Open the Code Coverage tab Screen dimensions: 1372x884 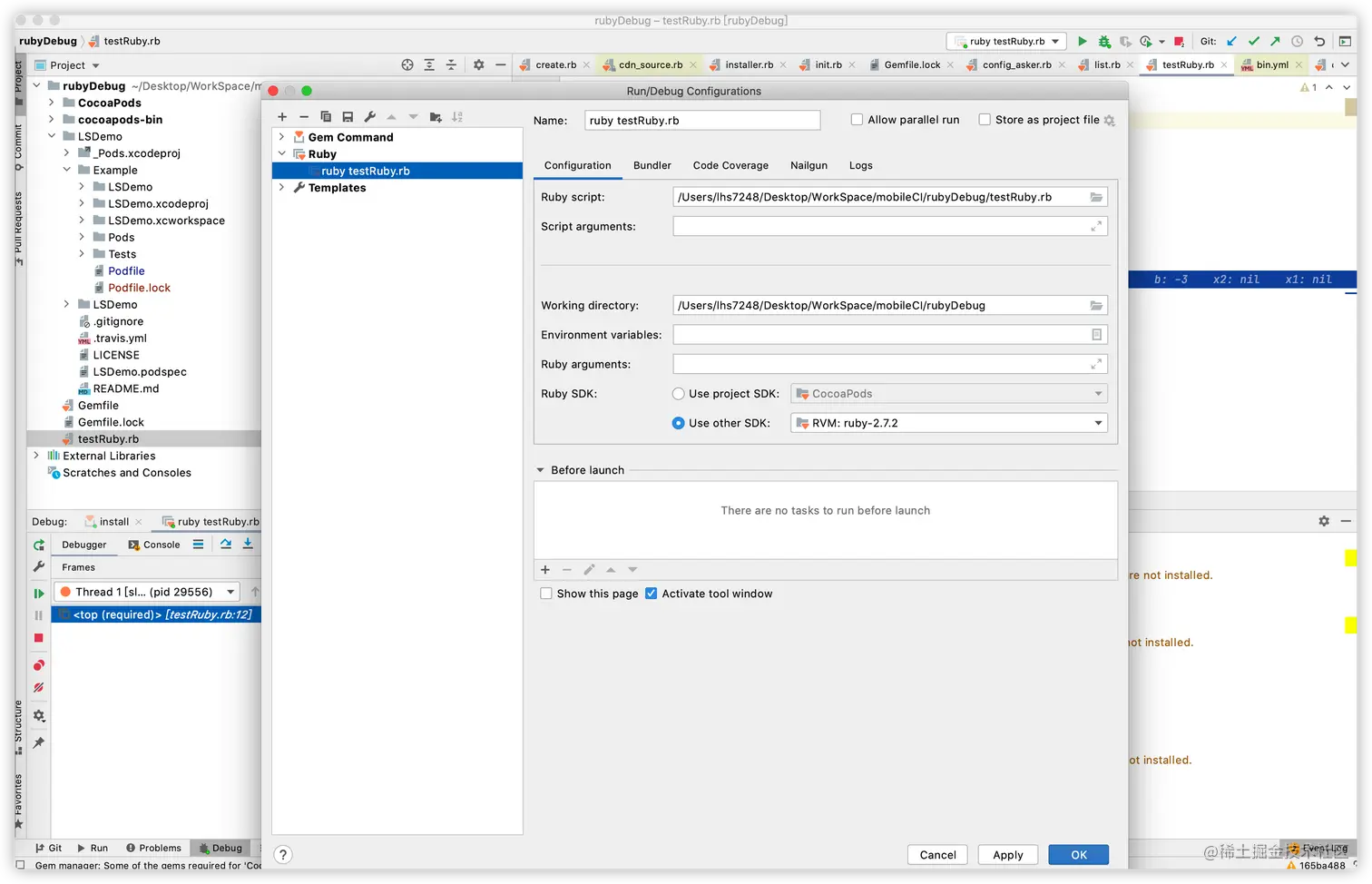(x=730, y=166)
